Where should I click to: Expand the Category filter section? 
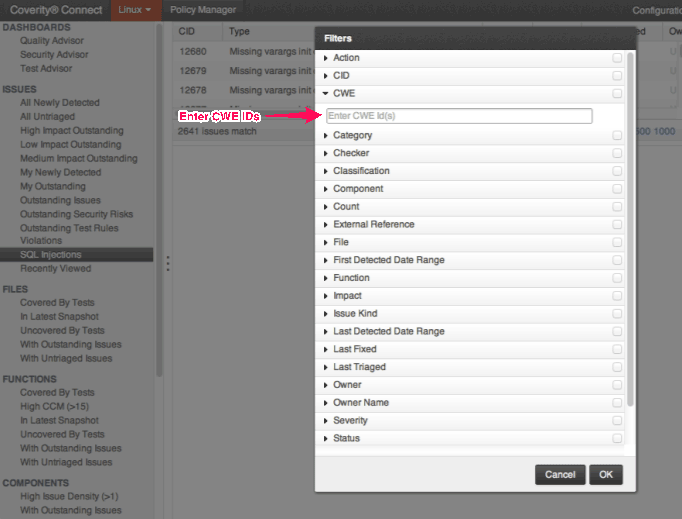(325, 135)
